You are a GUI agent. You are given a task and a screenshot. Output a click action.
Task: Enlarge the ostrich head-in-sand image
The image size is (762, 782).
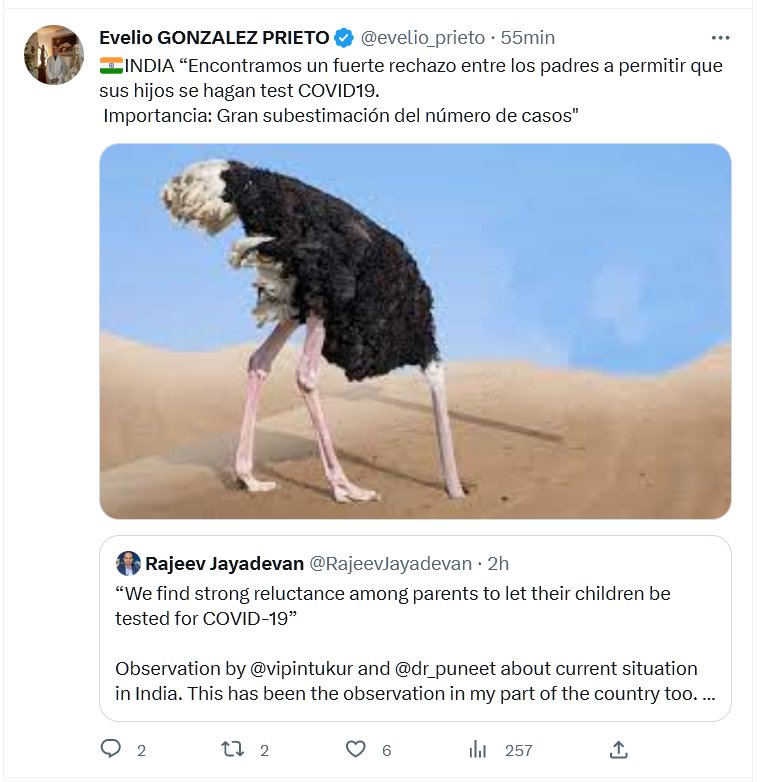(415, 330)
